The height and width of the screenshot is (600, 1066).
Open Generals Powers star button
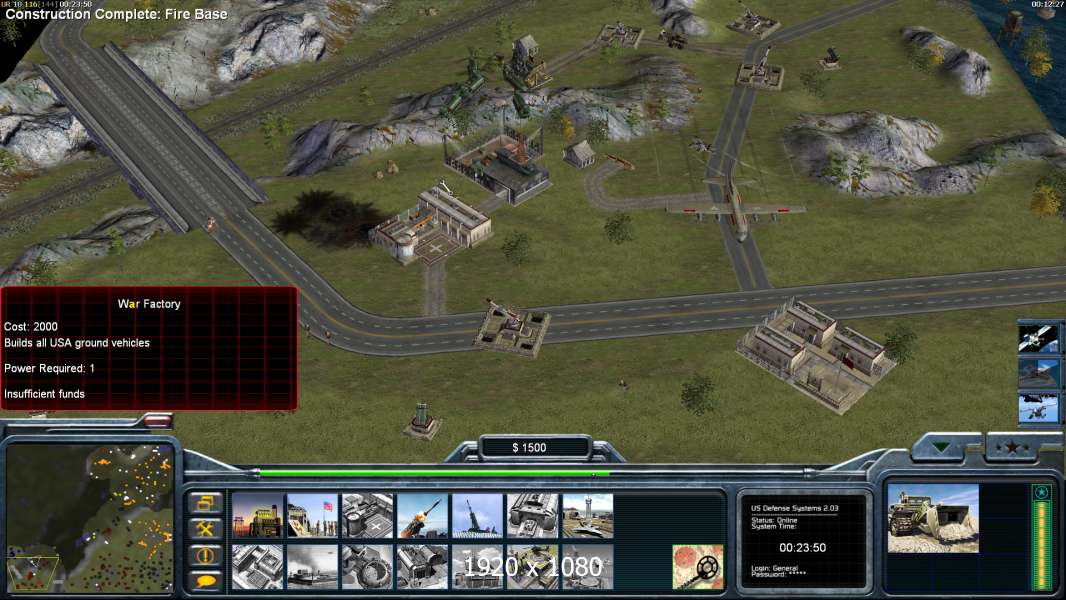coord(1012,447)
